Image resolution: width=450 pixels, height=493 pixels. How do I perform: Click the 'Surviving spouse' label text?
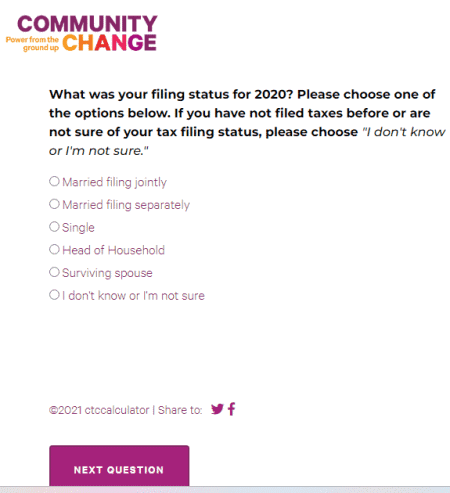(107, 273)
